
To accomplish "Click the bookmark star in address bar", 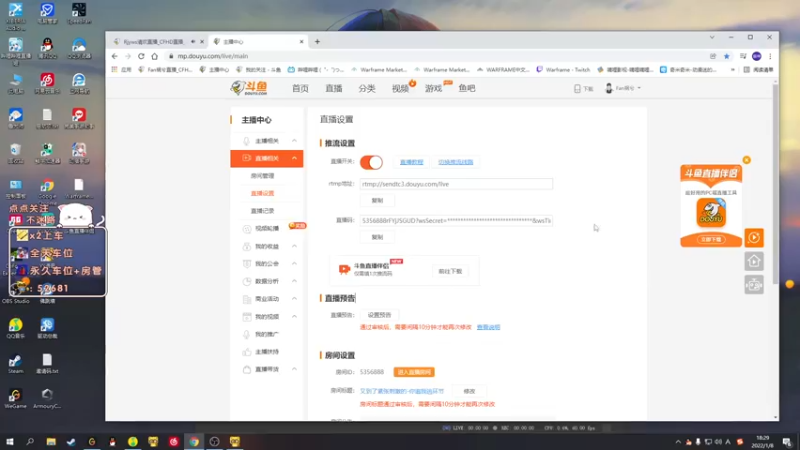I will click(x=727, y=56).
